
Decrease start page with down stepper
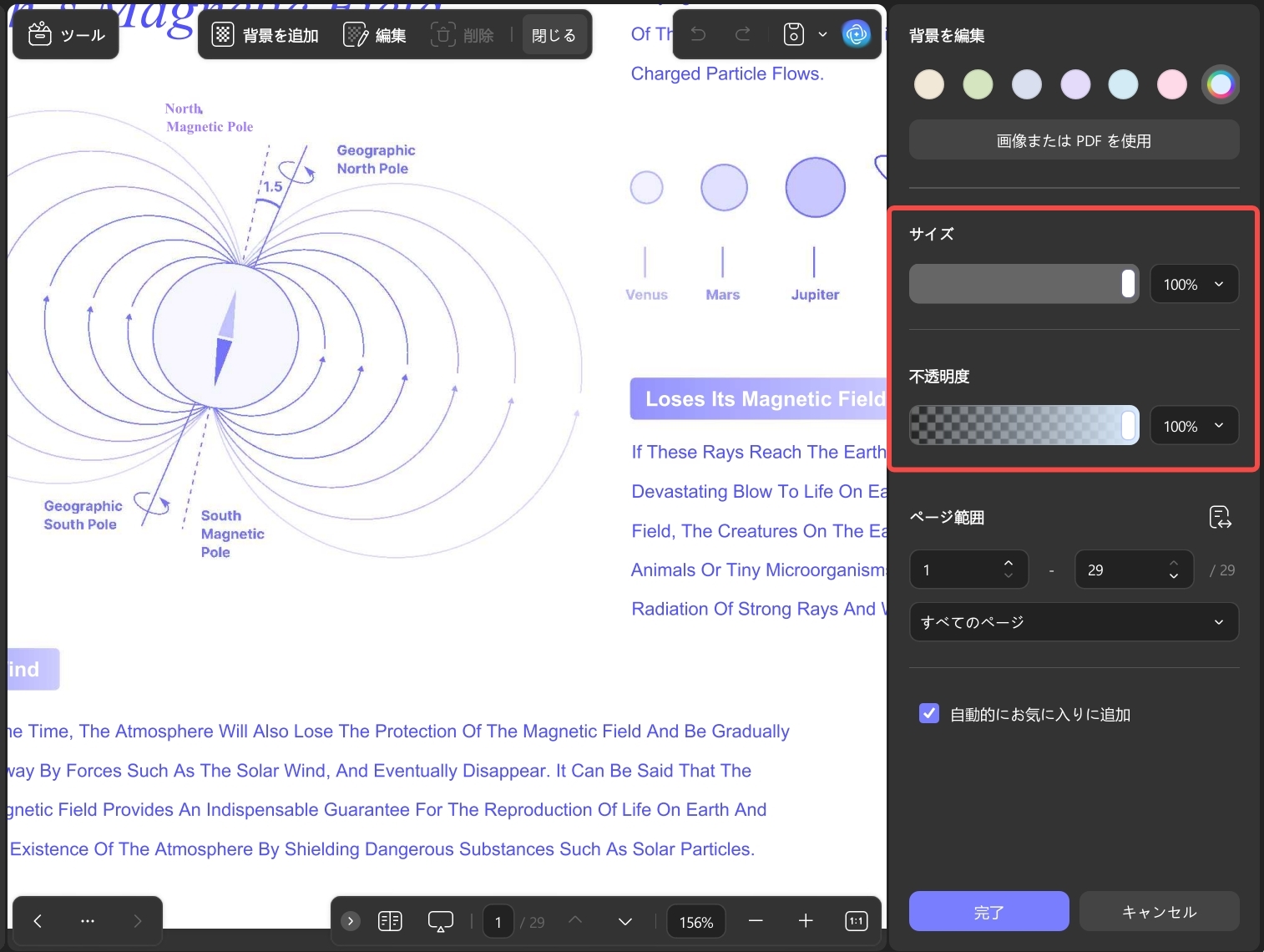[x=1009, y=576]
